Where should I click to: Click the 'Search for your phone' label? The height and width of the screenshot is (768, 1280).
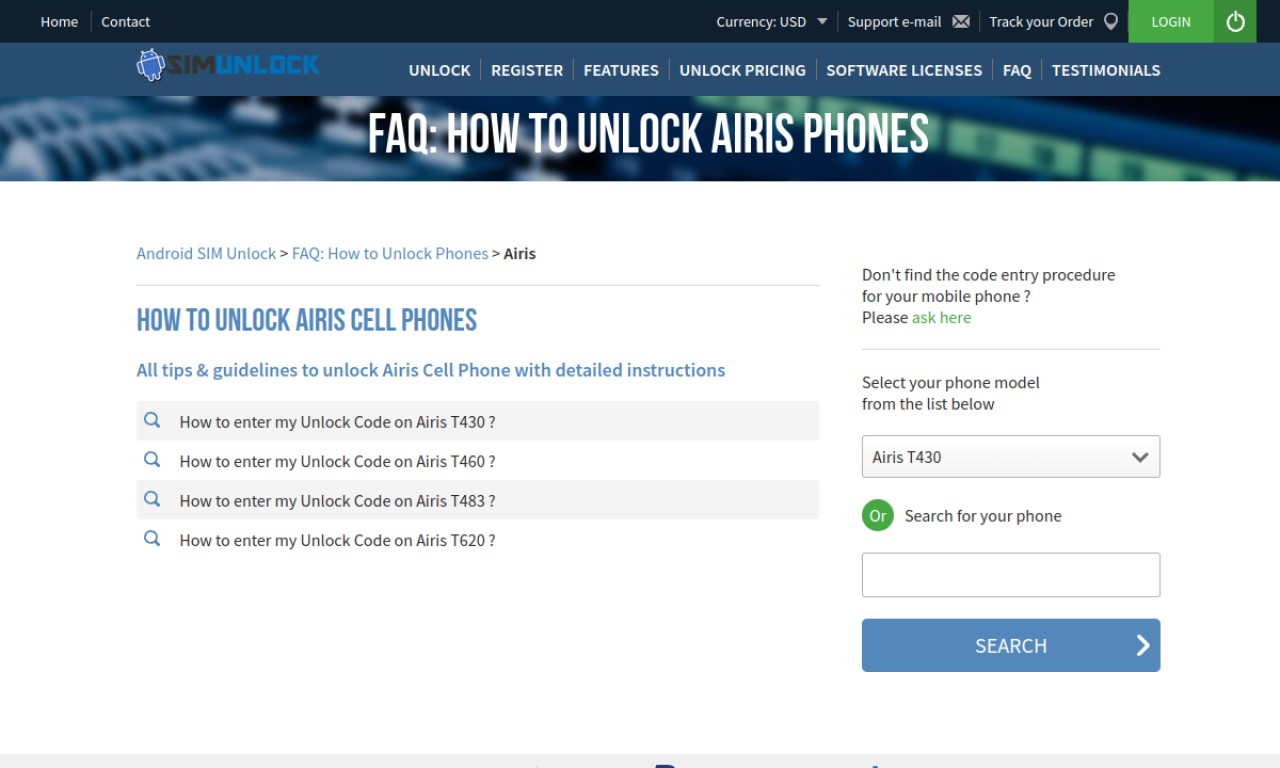pyautogui.click(x=983, y=516)
